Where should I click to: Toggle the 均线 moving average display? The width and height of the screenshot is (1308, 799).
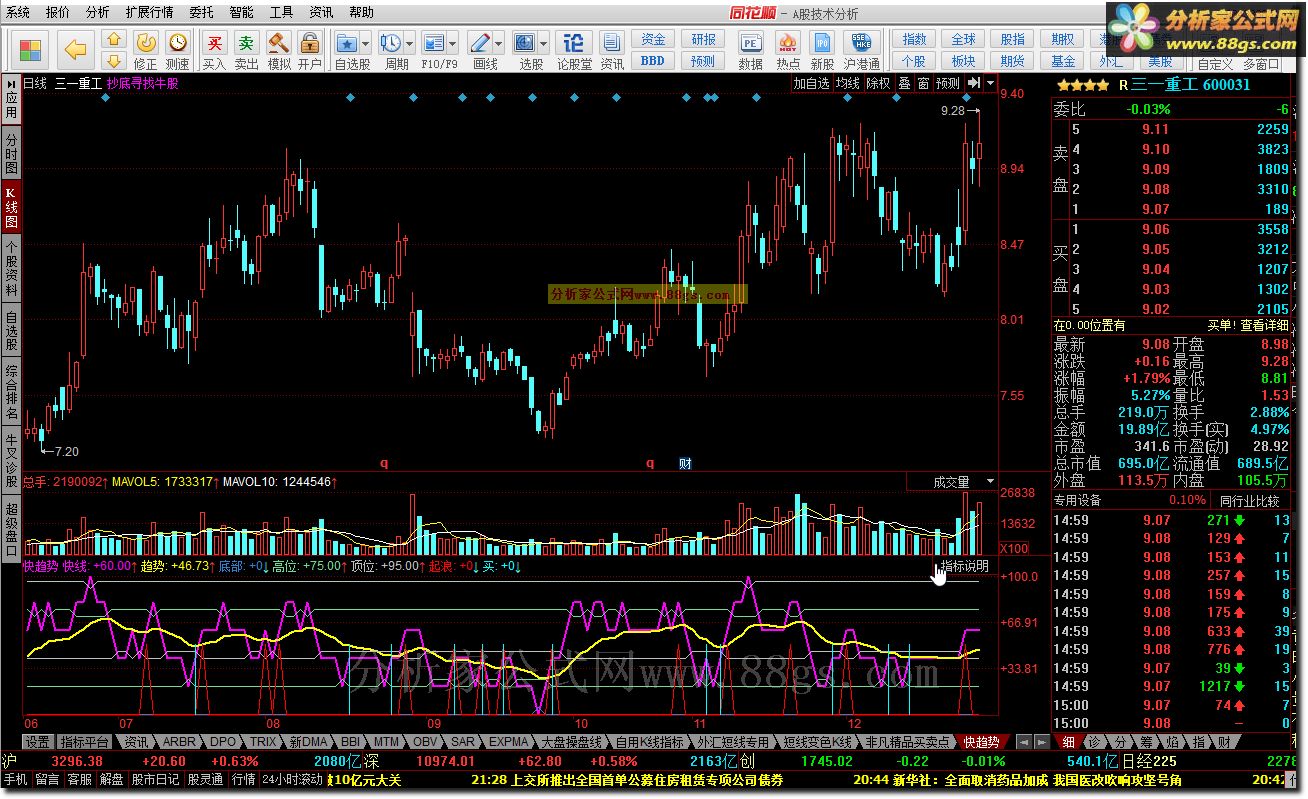[x=848, y=83]
